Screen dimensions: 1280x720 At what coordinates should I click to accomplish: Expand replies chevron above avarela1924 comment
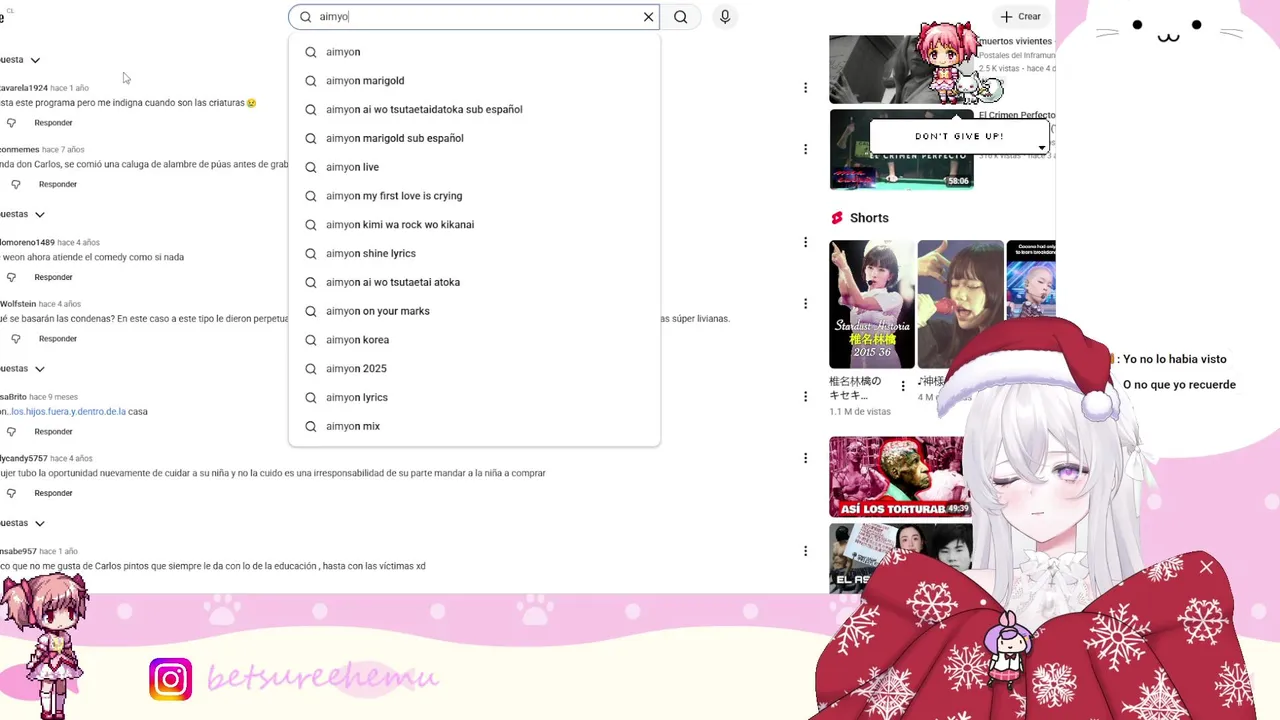tap(35, 60)
